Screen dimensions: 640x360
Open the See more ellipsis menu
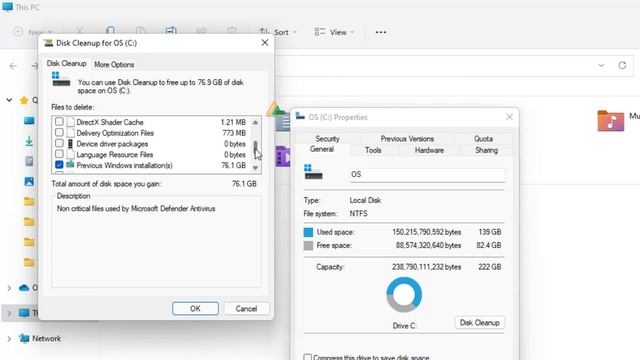click(x=380, y=32)
